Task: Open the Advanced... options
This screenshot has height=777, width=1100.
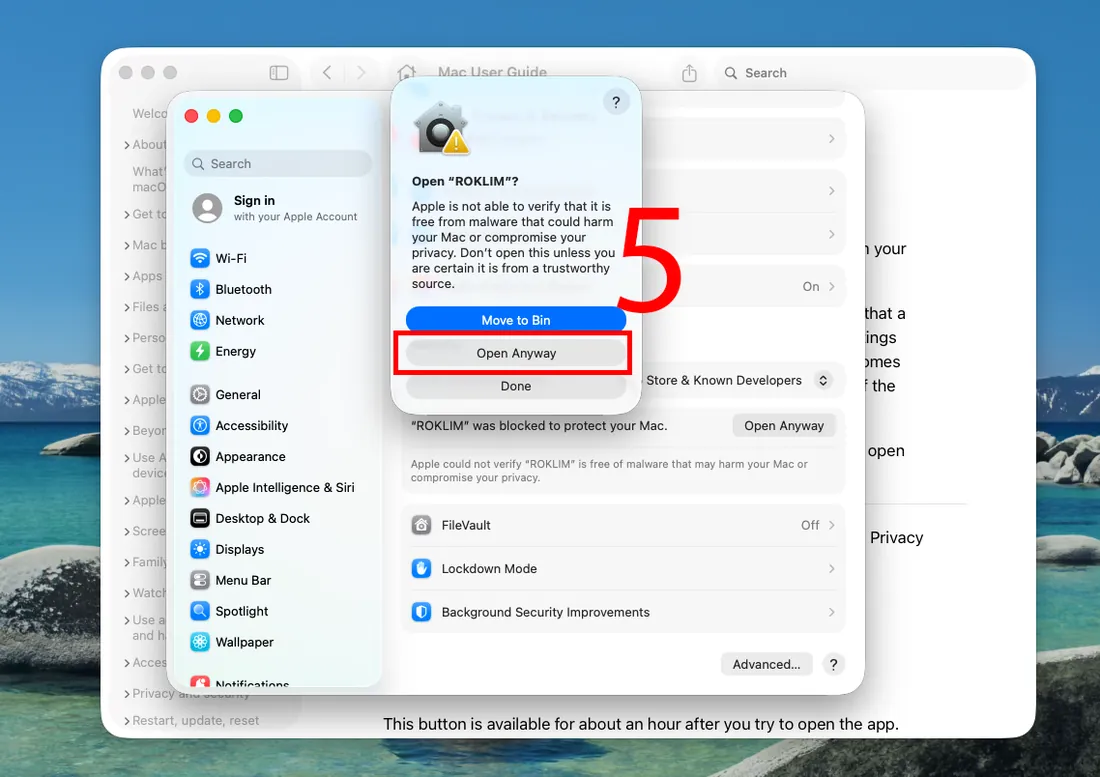Action: point(766,663)
